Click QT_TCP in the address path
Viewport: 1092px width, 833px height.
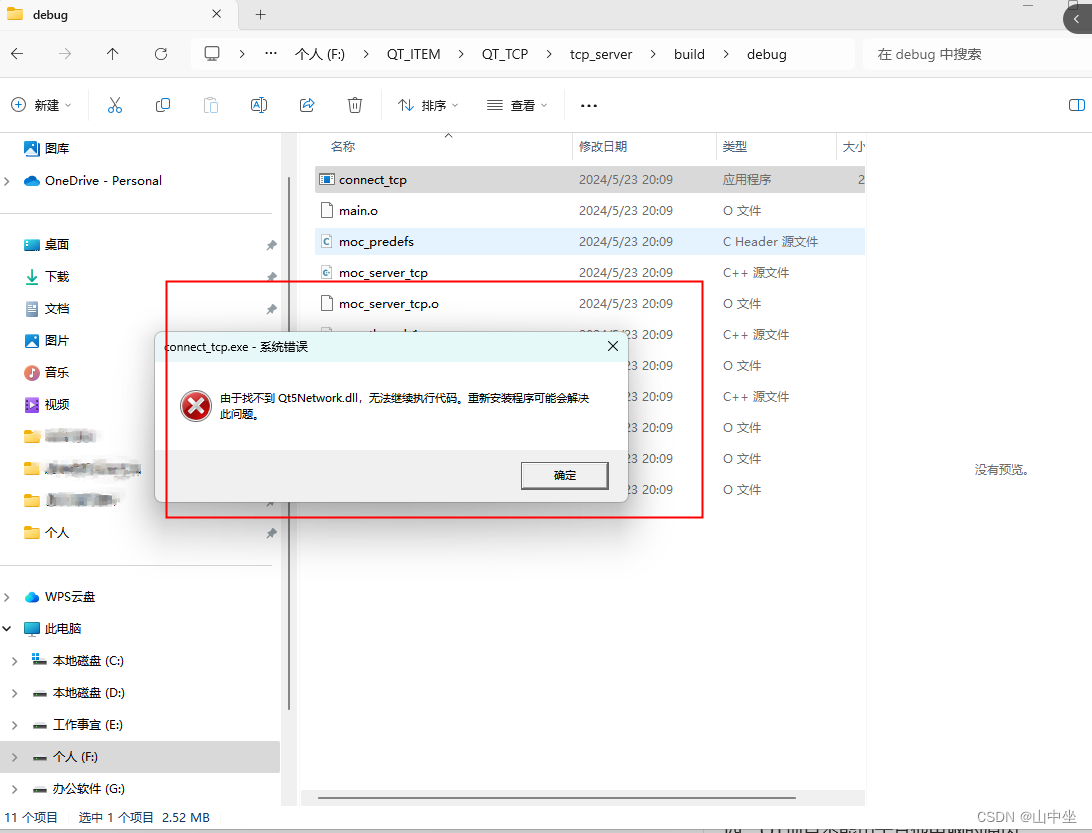pos(505,54)
